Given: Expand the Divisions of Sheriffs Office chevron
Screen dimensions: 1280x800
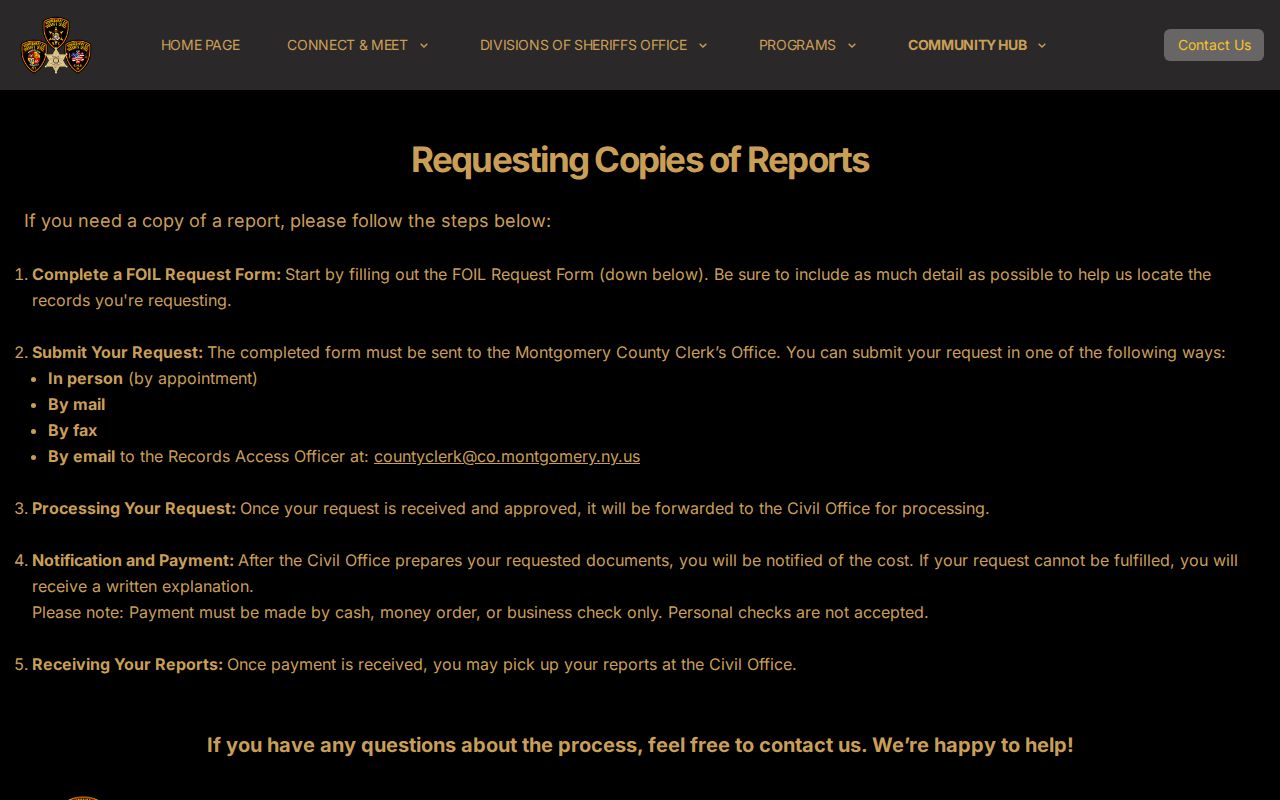Looking at the screenshot, I should 702,45.
